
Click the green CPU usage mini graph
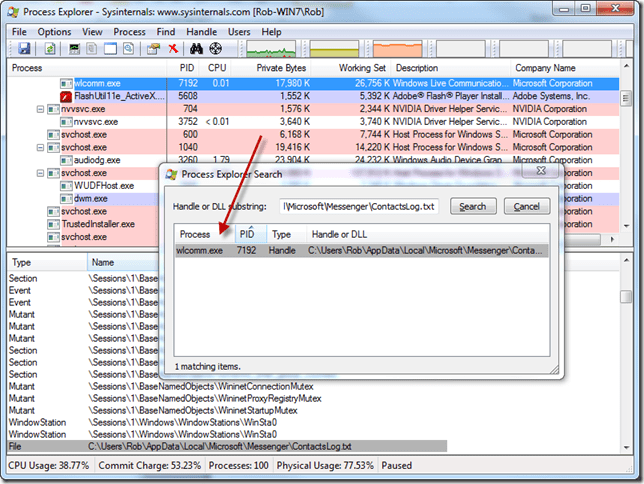(272, 48)
